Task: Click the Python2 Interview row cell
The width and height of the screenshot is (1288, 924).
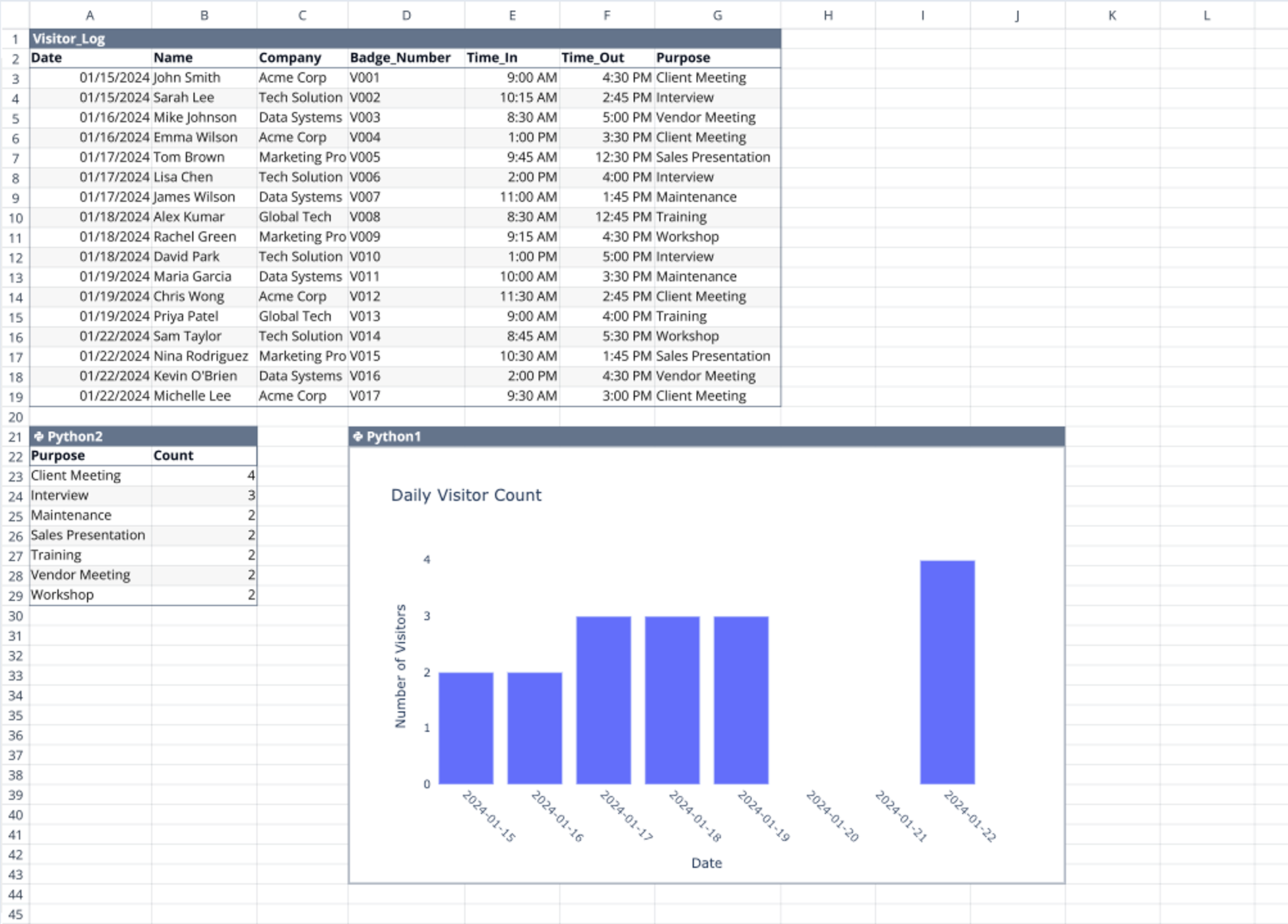Action: tap(90, 496)
